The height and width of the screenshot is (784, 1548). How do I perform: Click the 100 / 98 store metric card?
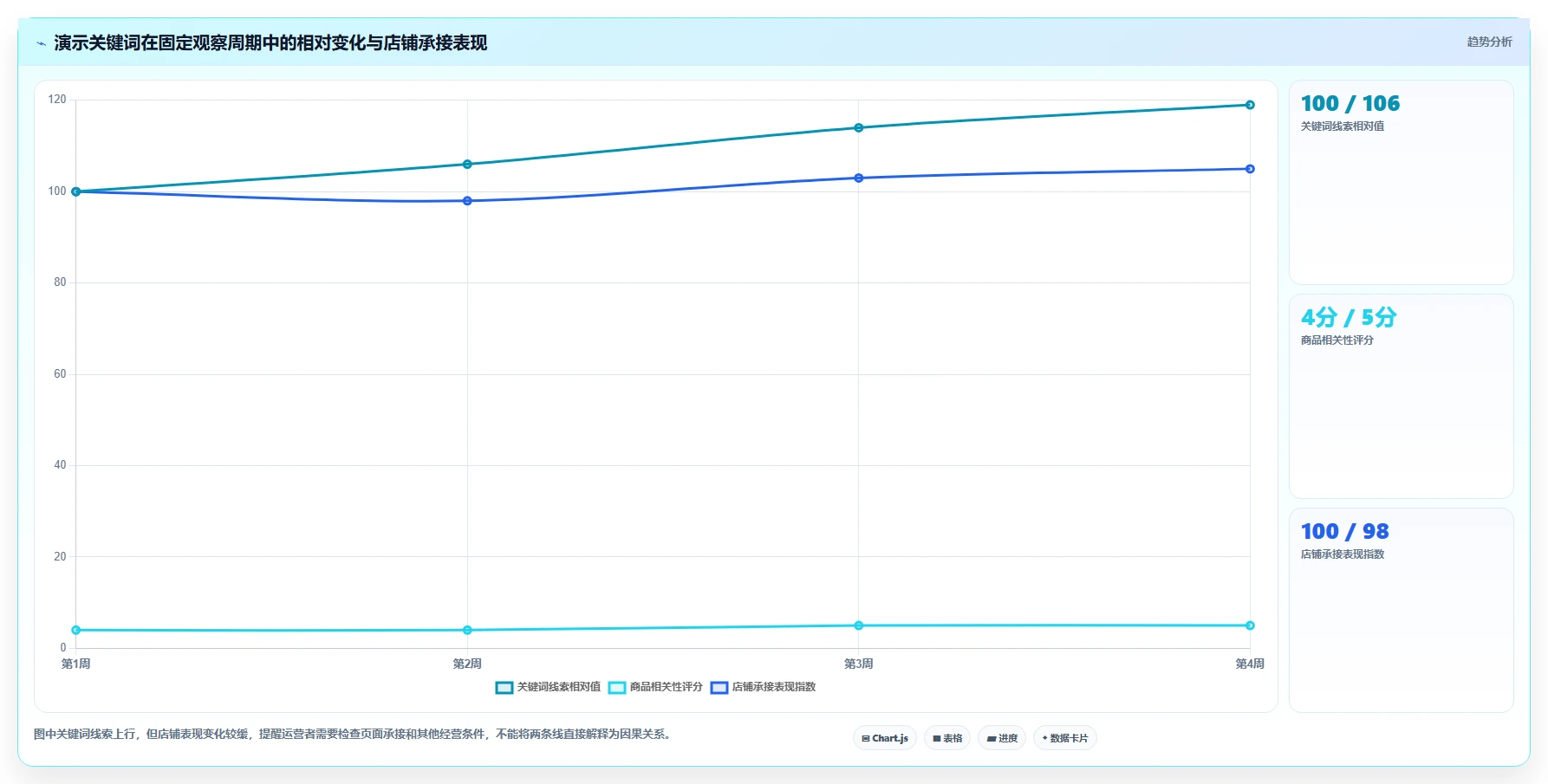coord(1402,611)
